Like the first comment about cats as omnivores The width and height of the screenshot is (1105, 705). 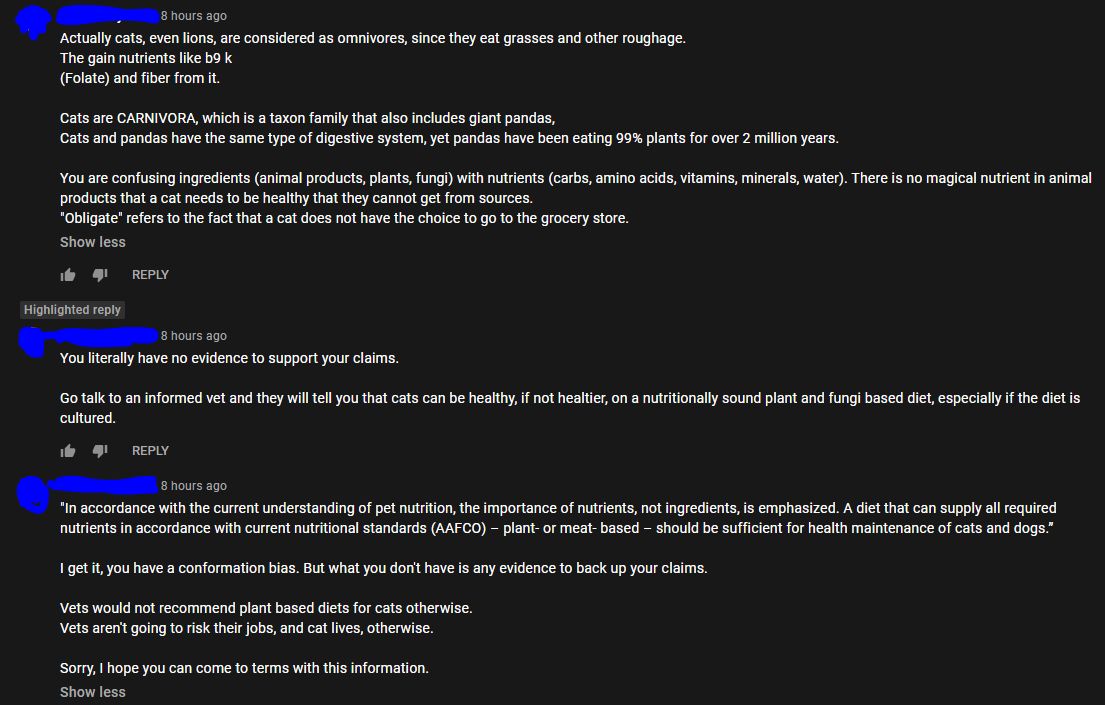pyautogui.click(x=68, y=275)
